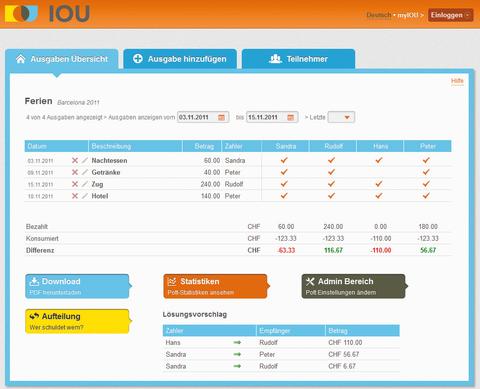480x389 pixels.
Task: Delete the Nachtessen expense with red X
Action: [75, 160]
